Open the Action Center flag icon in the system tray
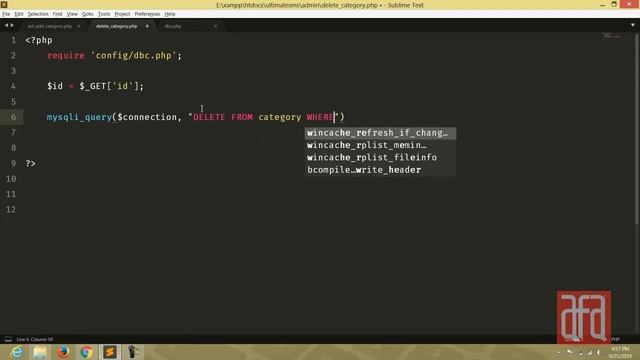The width and height of the screenshot is (640, 360). (570, 352)
